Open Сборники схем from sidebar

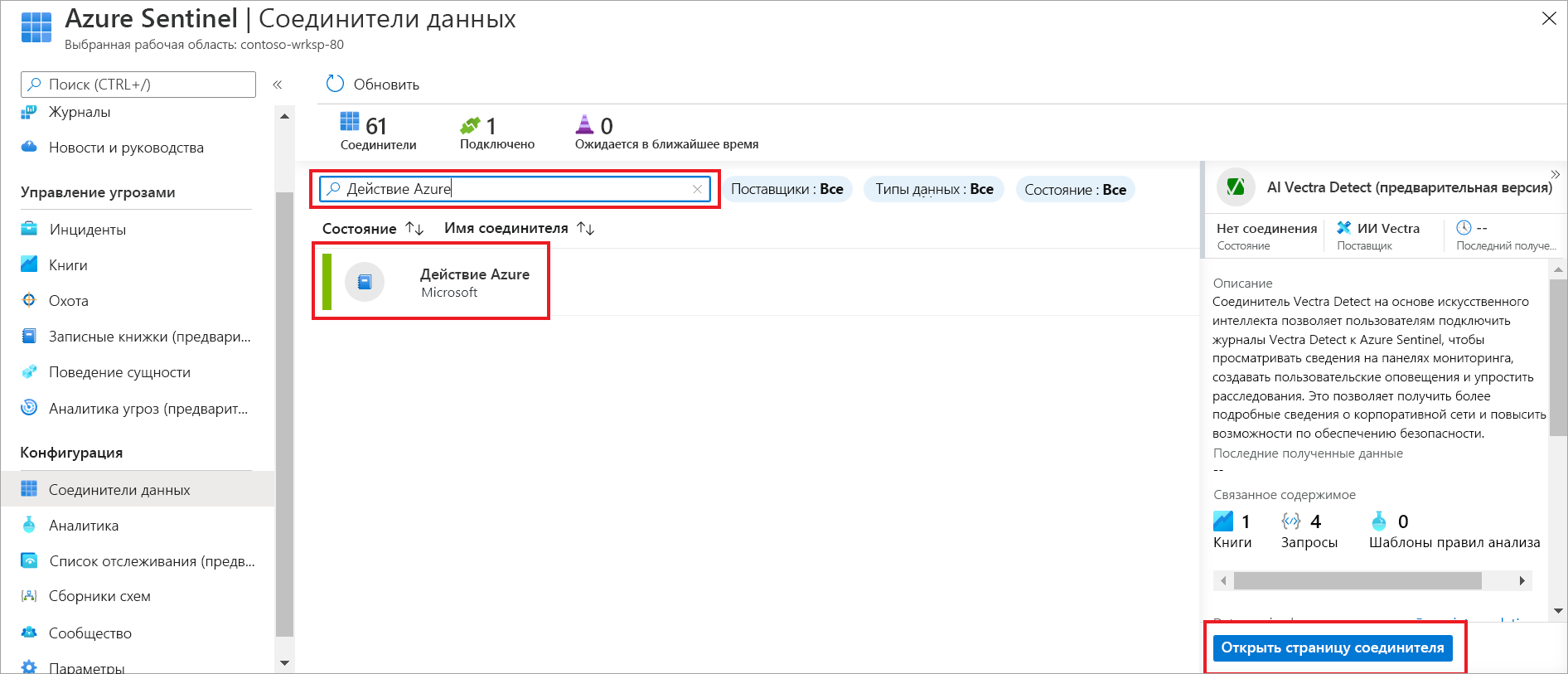click(x=99, y=596)
